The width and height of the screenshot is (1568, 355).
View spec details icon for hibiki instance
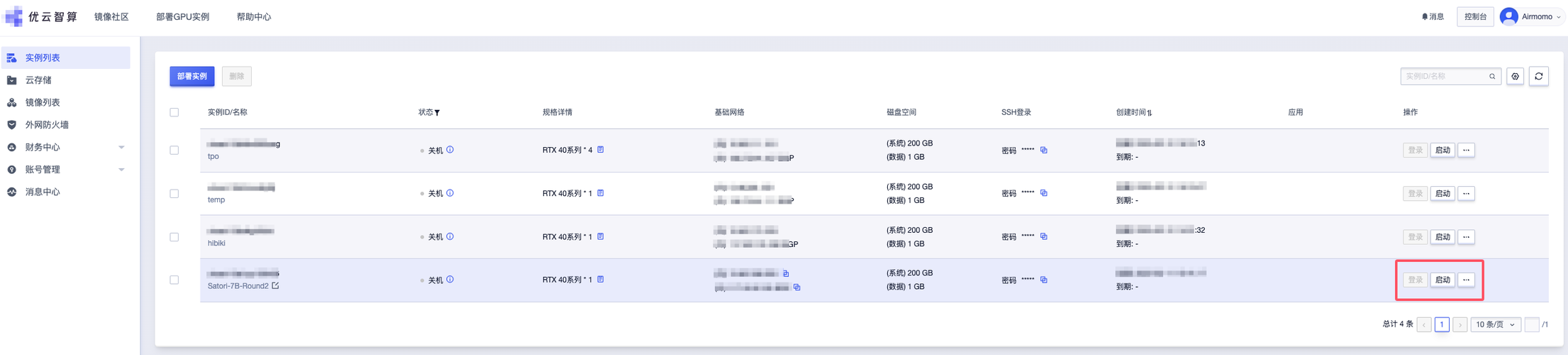[x=601, y=236]
